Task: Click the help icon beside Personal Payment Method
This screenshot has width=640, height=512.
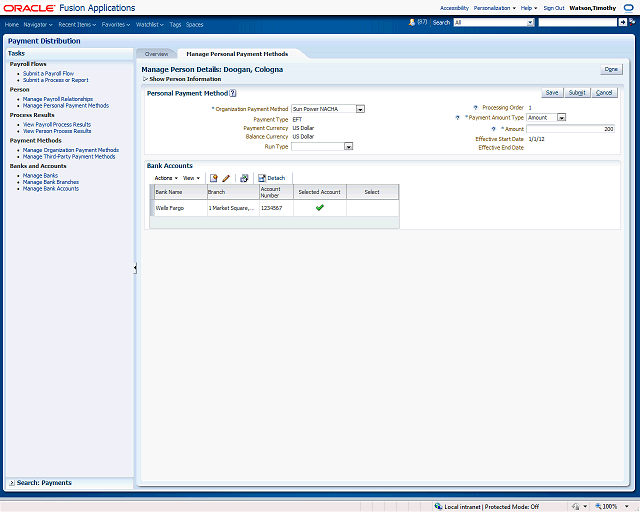Action: tap(233, 93)
